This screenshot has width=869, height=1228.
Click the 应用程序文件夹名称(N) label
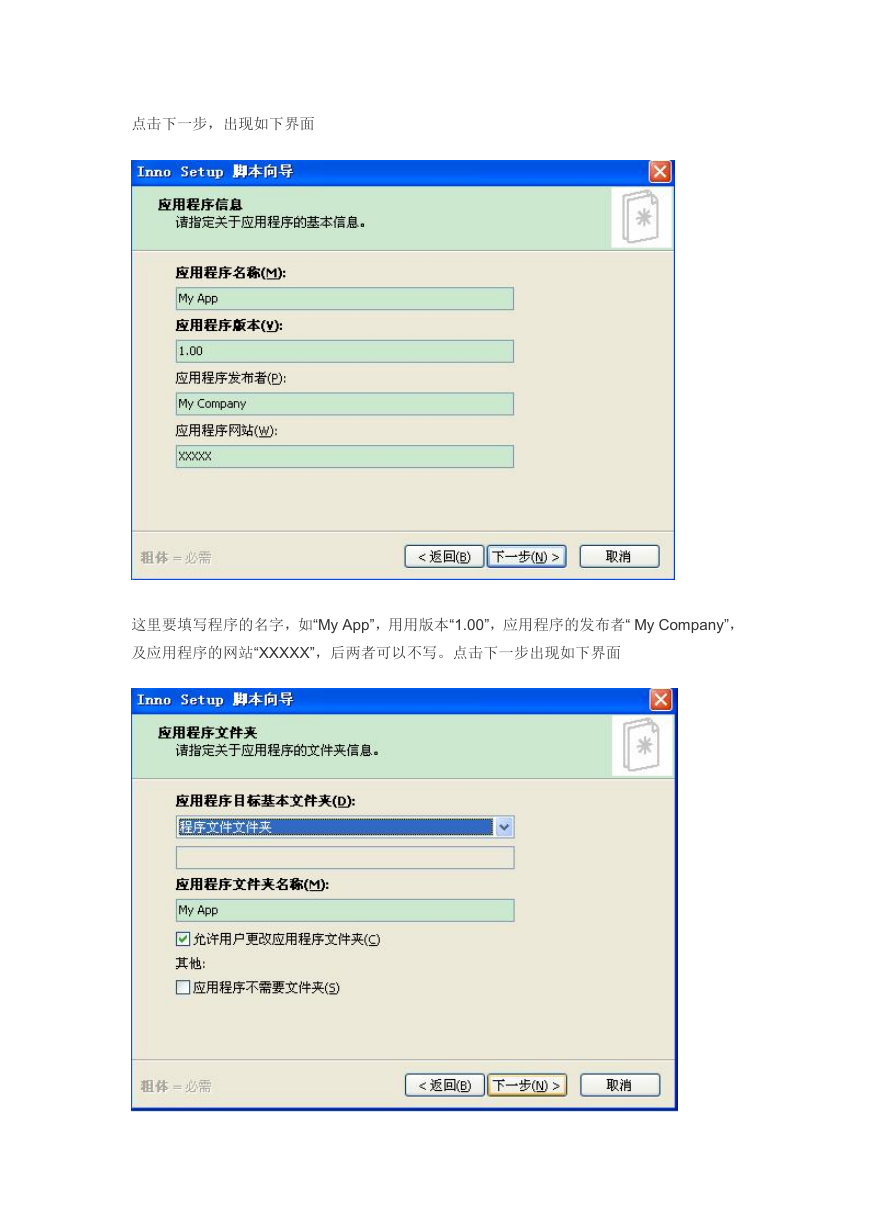(252, 884)
